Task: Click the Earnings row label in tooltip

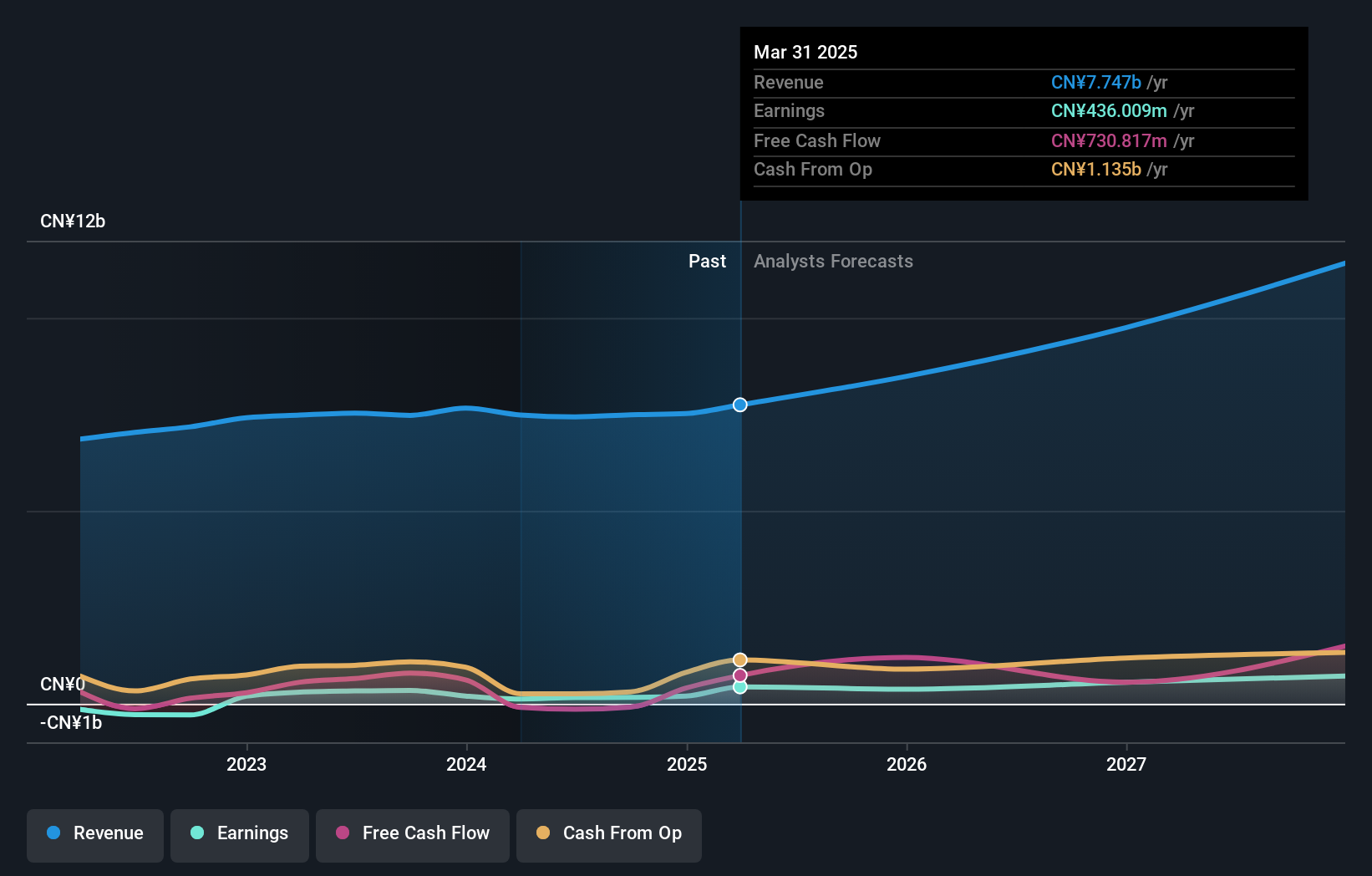Action: coord(789,111)
